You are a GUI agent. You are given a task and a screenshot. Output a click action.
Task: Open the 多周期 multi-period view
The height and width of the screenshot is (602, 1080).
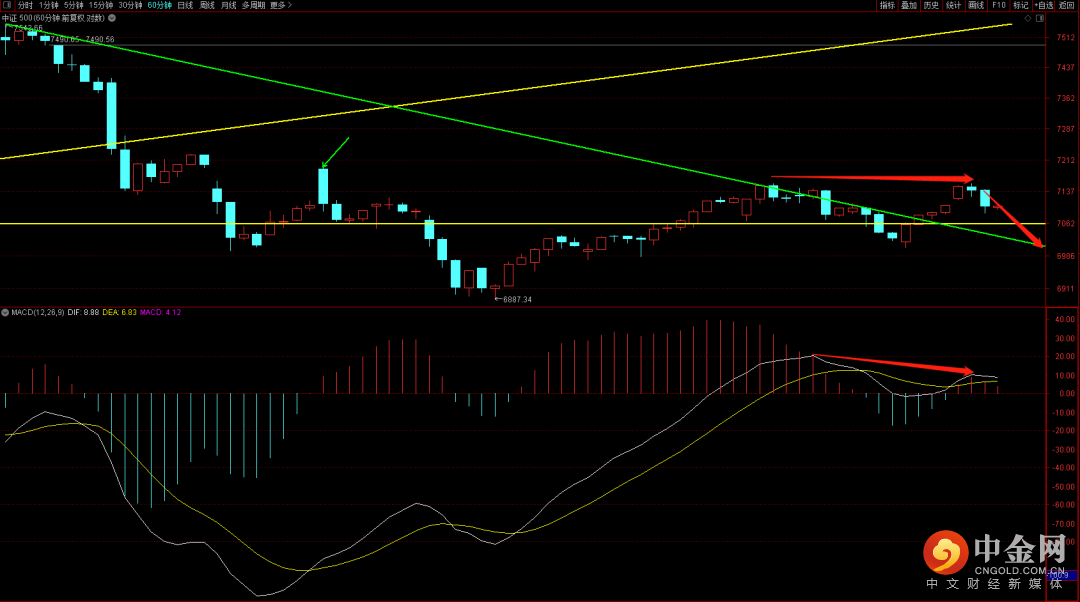(253, 5)
